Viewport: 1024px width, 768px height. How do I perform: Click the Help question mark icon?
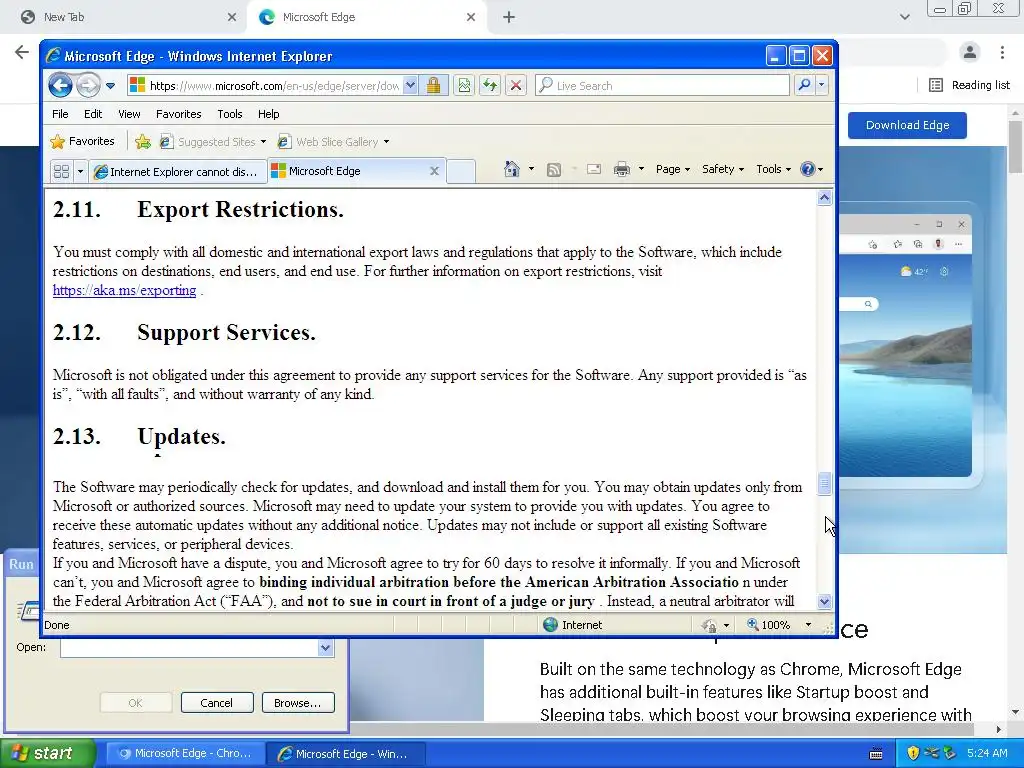(x=808, y=169)
